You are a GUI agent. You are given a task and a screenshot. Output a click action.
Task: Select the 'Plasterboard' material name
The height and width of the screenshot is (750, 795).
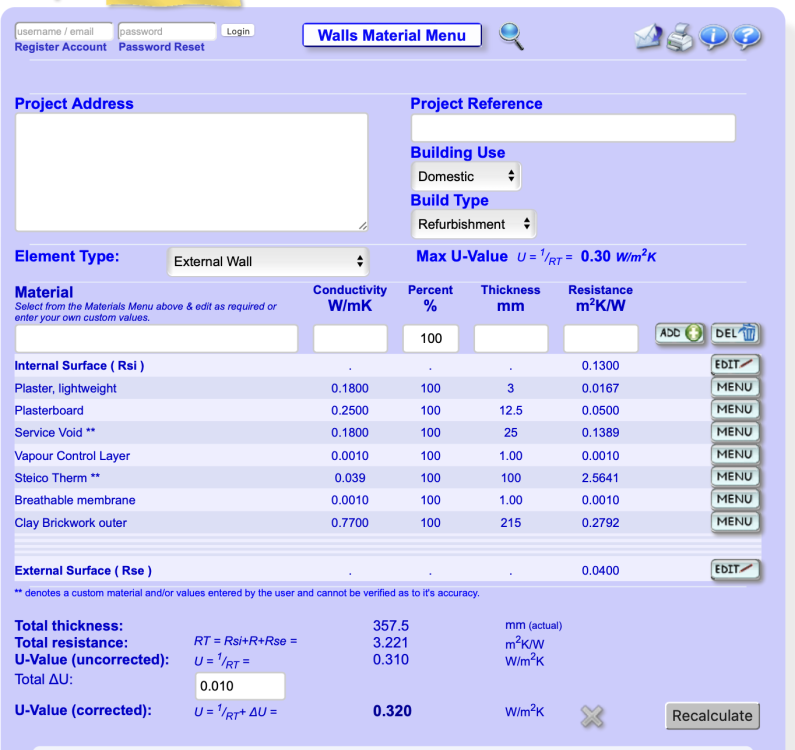click(49, 410)
